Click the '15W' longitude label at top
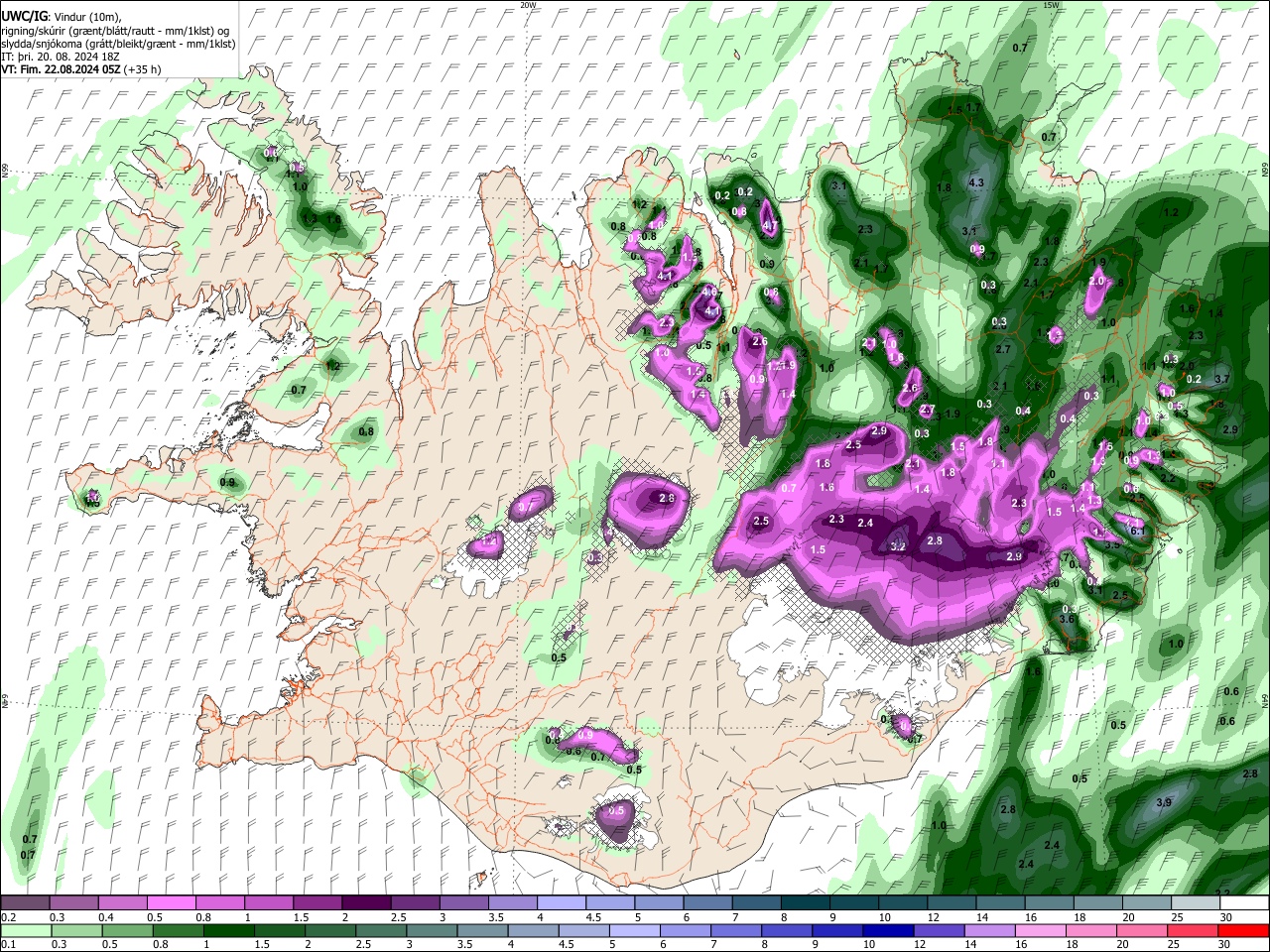Viewport: 1270px width, 952px height. (1052, 4)
